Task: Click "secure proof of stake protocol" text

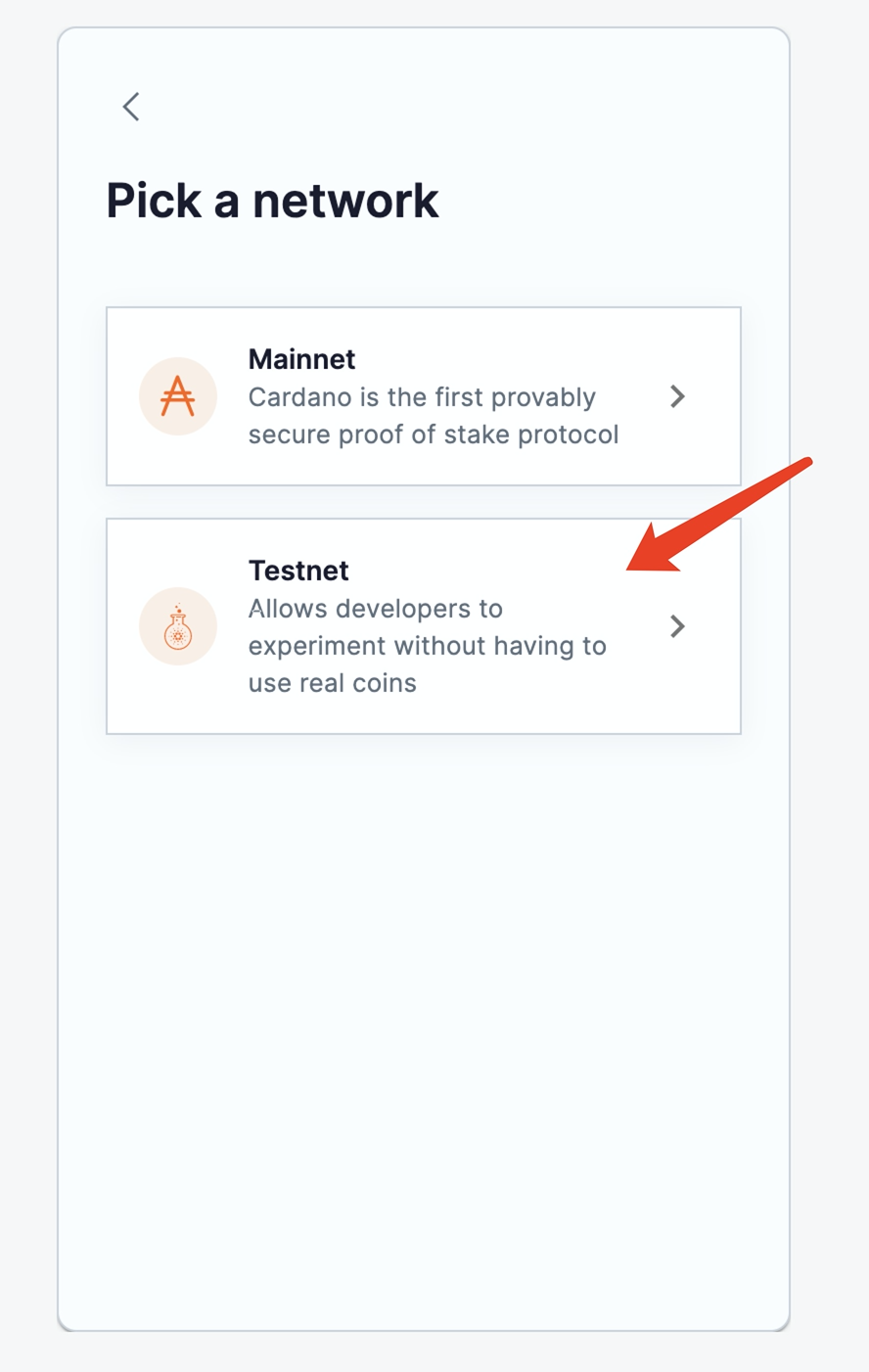Action: pyautogui.click(x=434, y=434)
